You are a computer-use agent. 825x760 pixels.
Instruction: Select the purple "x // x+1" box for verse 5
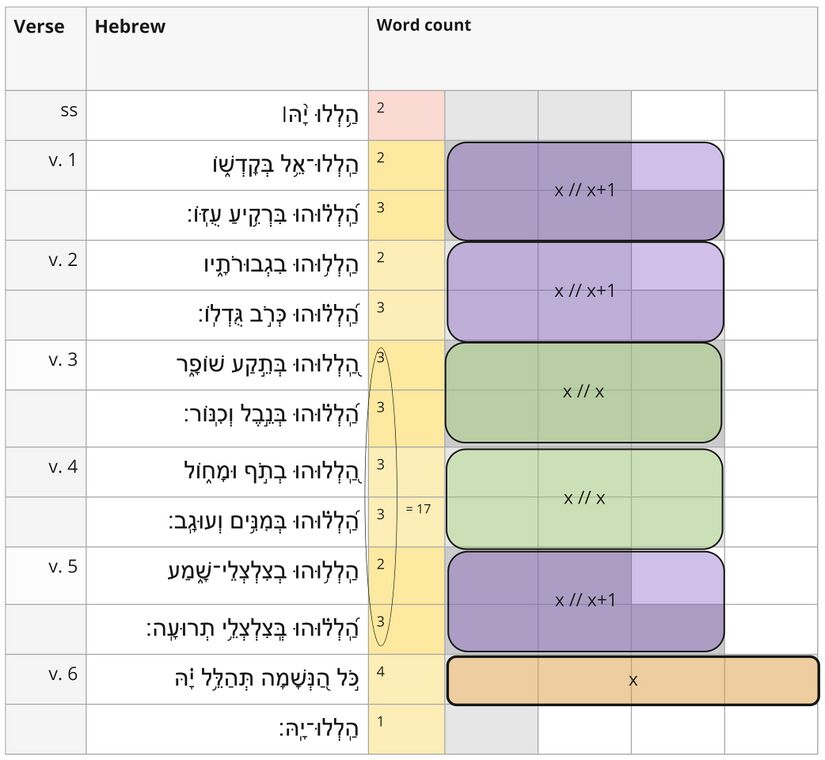584,601
